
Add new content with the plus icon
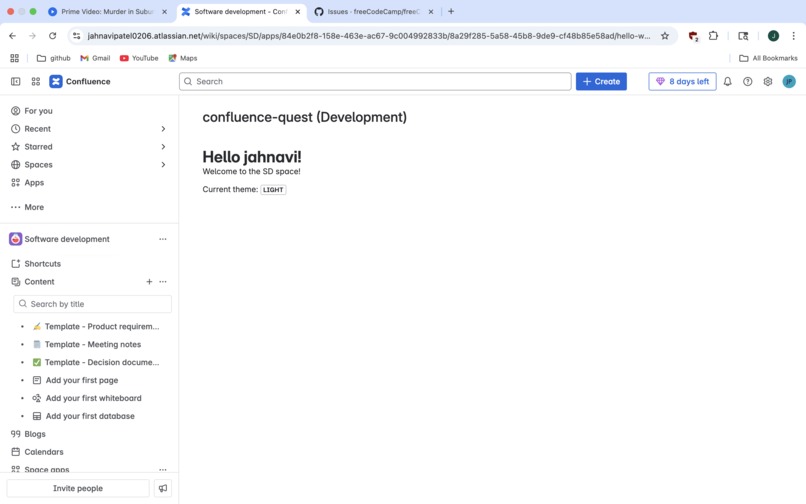click(x=149, y=281)
